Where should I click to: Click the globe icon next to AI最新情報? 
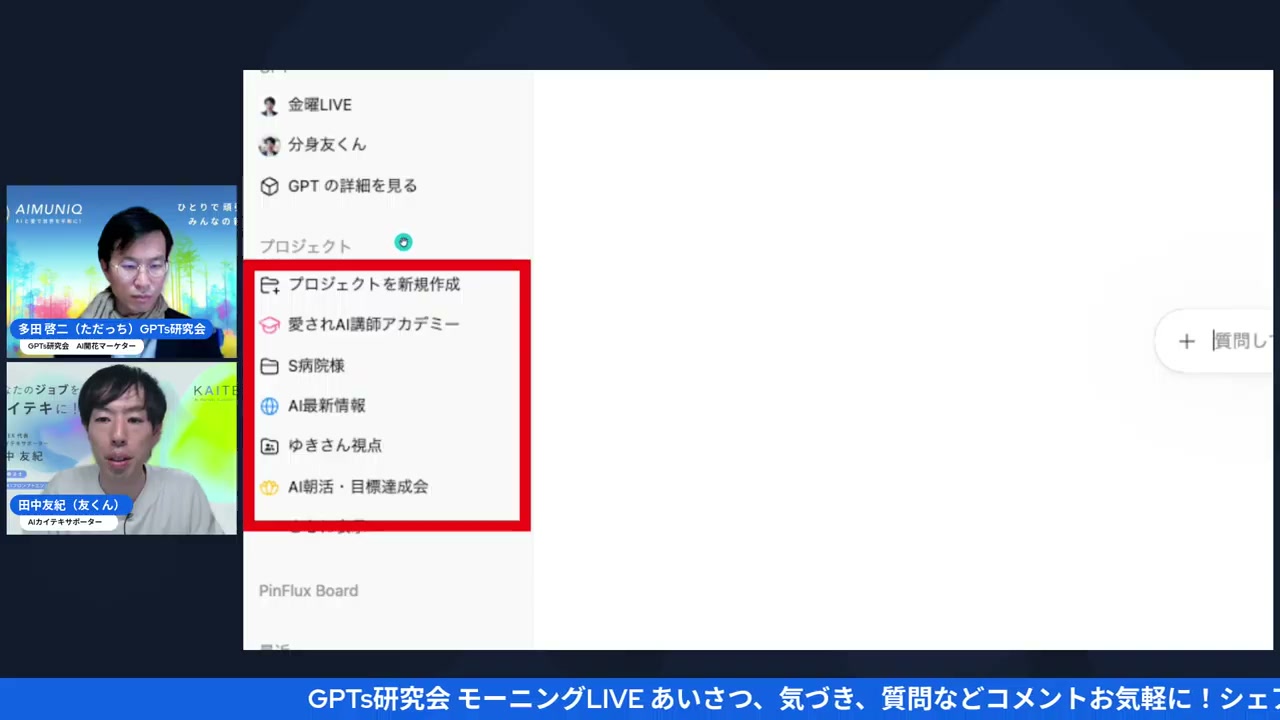coord(269,405)
